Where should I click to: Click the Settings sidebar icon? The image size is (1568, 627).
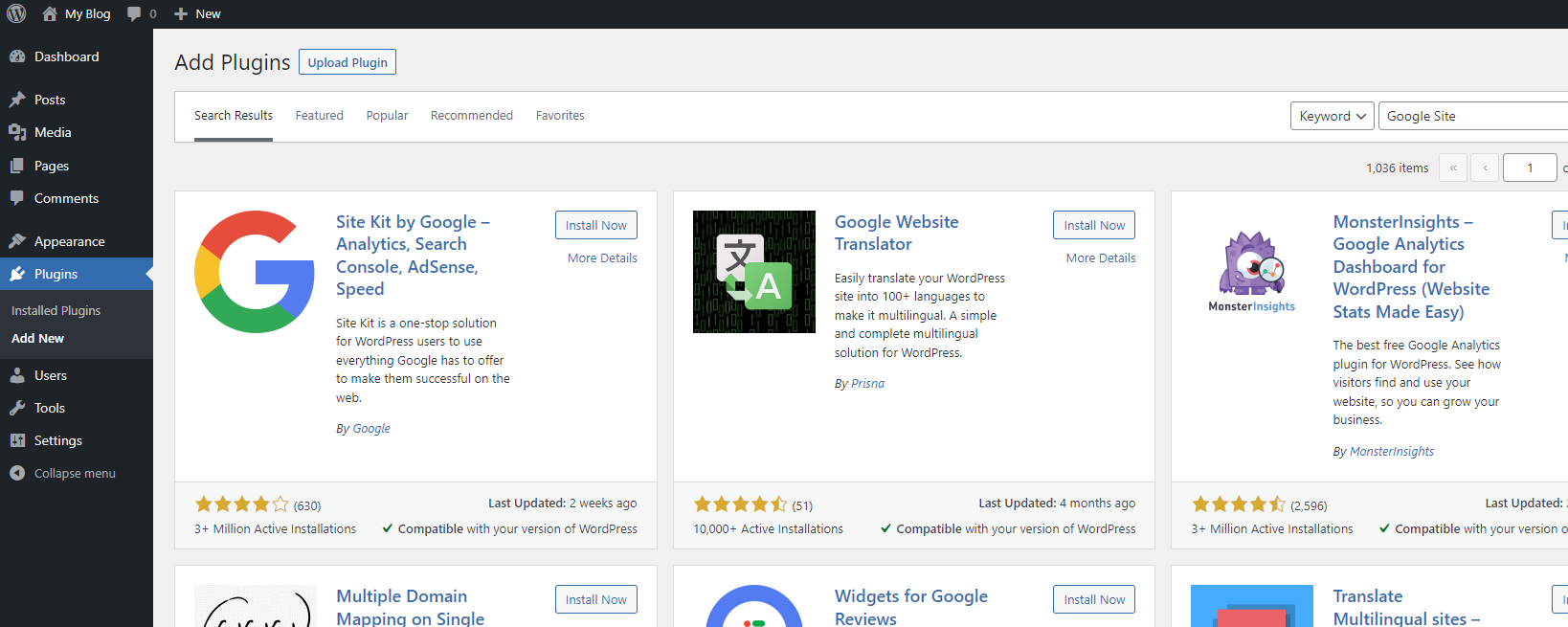pos(17,440)
